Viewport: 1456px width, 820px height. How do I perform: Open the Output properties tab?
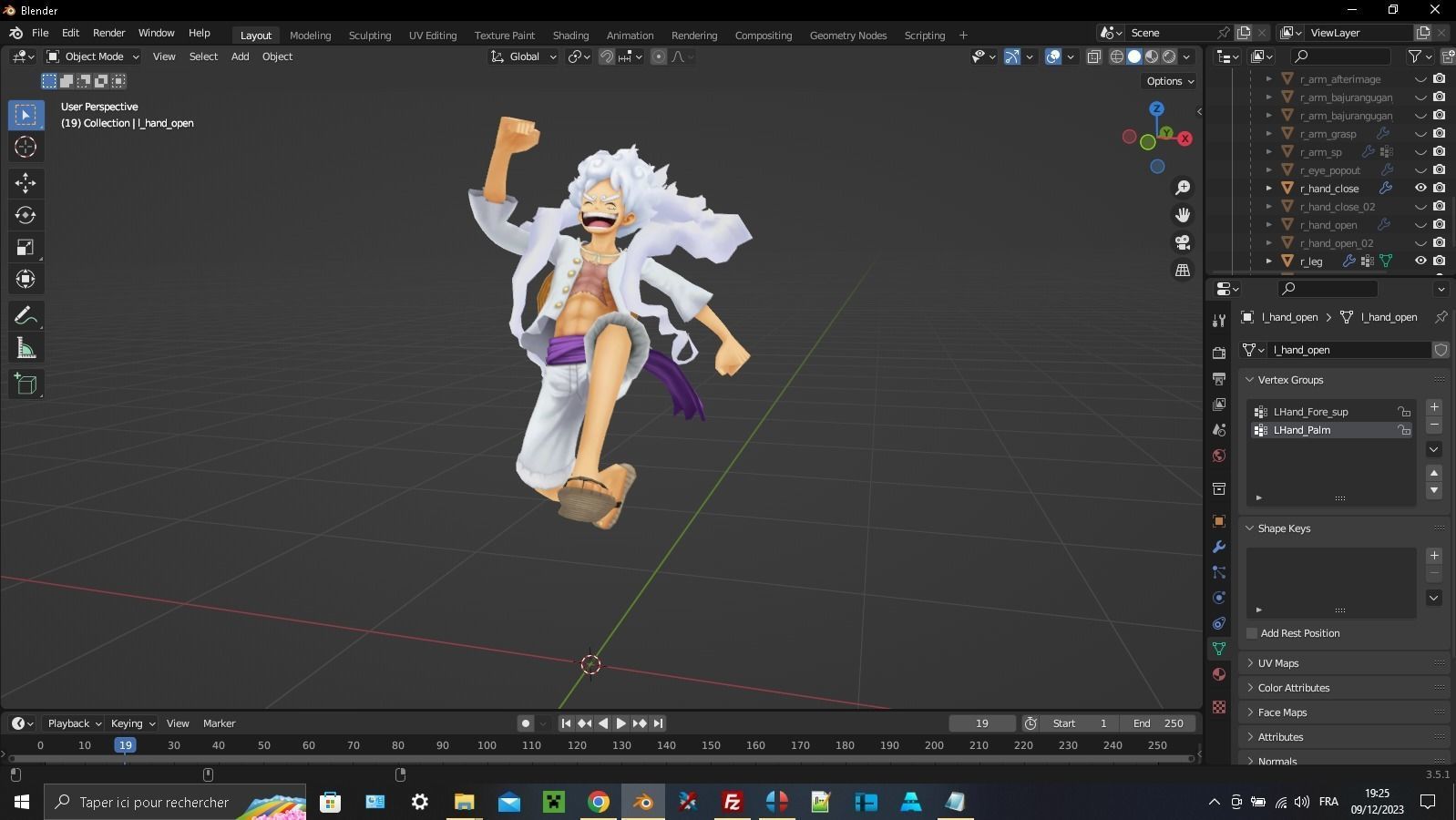[1219, 378]
